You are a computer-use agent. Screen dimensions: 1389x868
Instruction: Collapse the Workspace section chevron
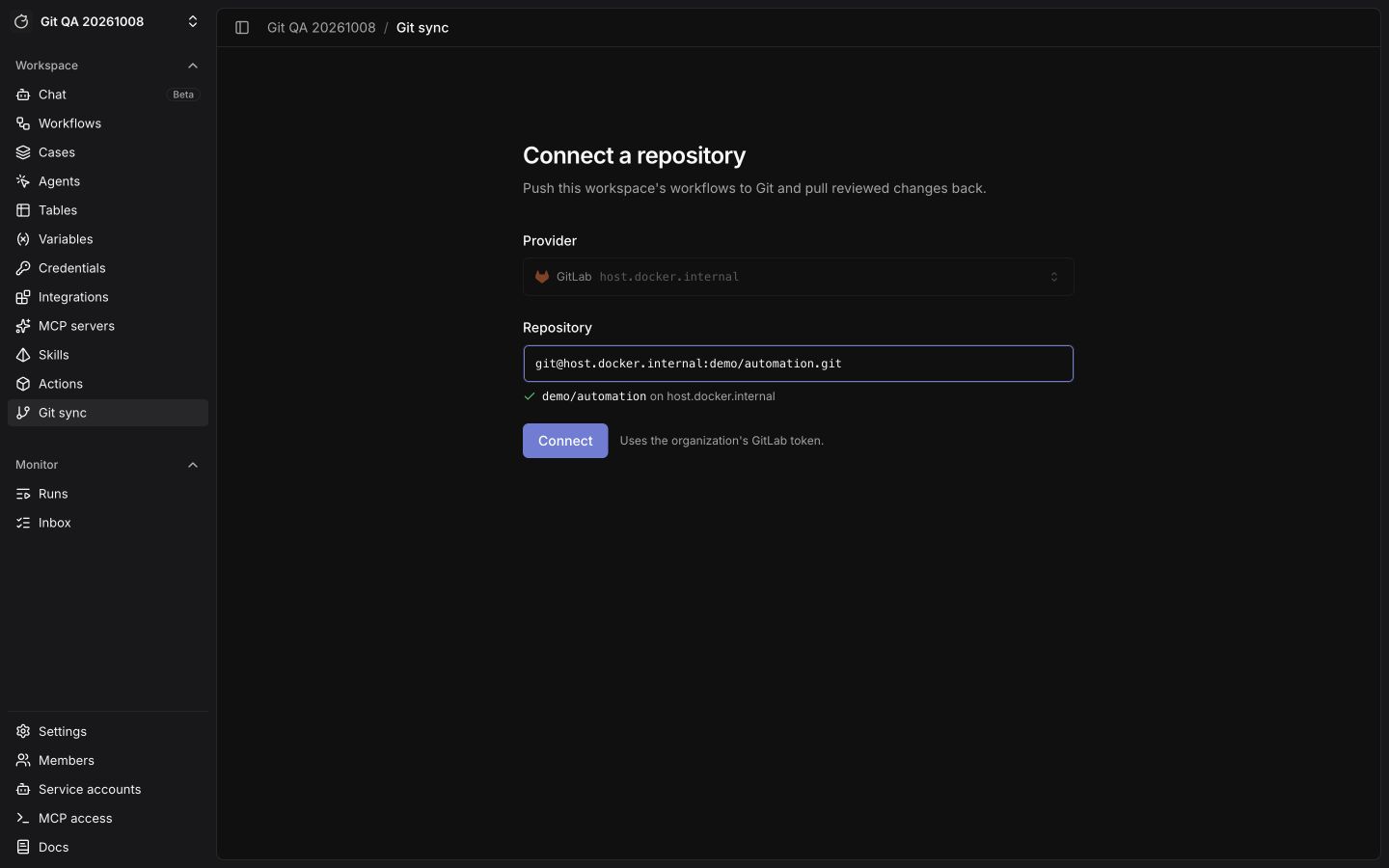(193, 66)
